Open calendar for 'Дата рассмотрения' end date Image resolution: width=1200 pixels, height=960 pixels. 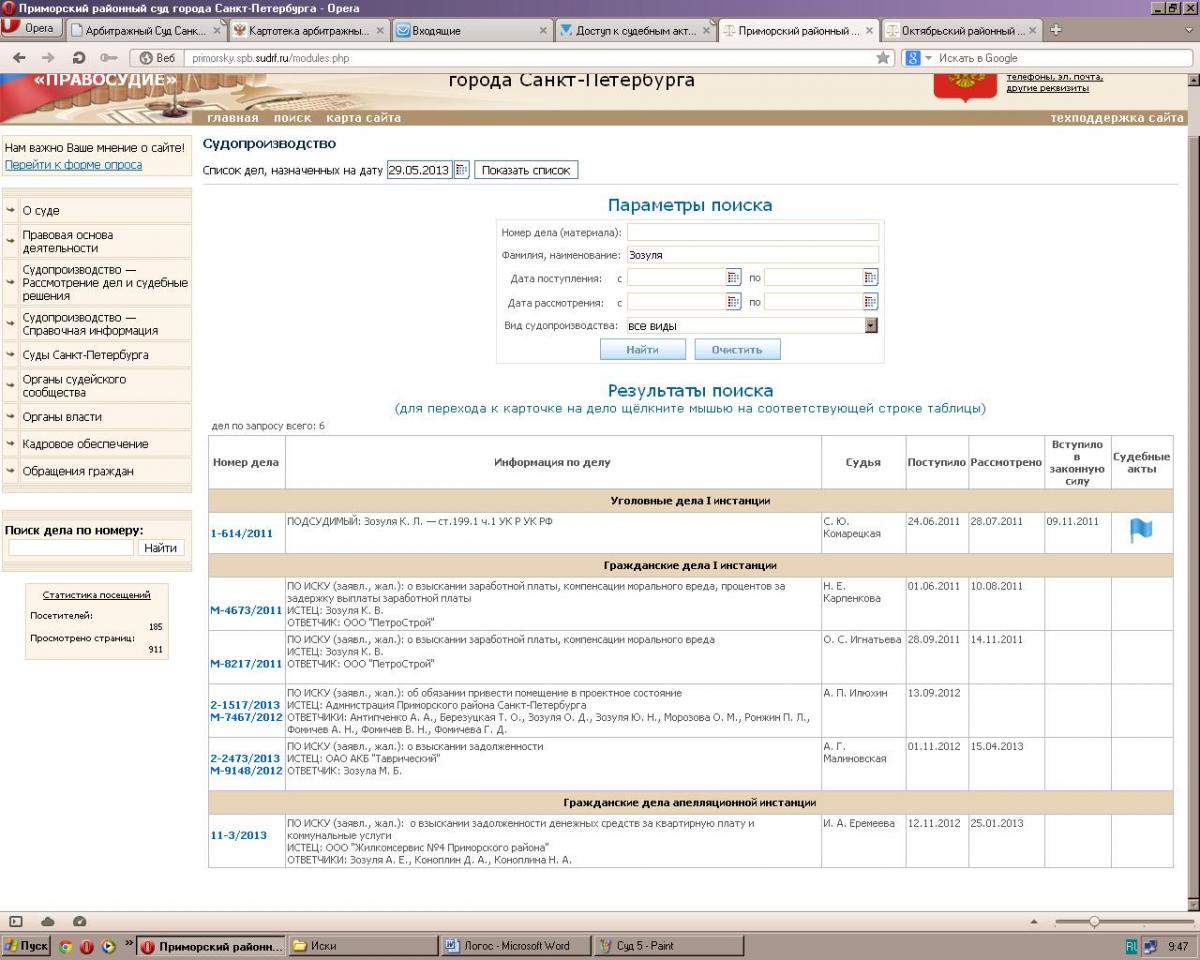pyautogui.click(x=870, y=302)
